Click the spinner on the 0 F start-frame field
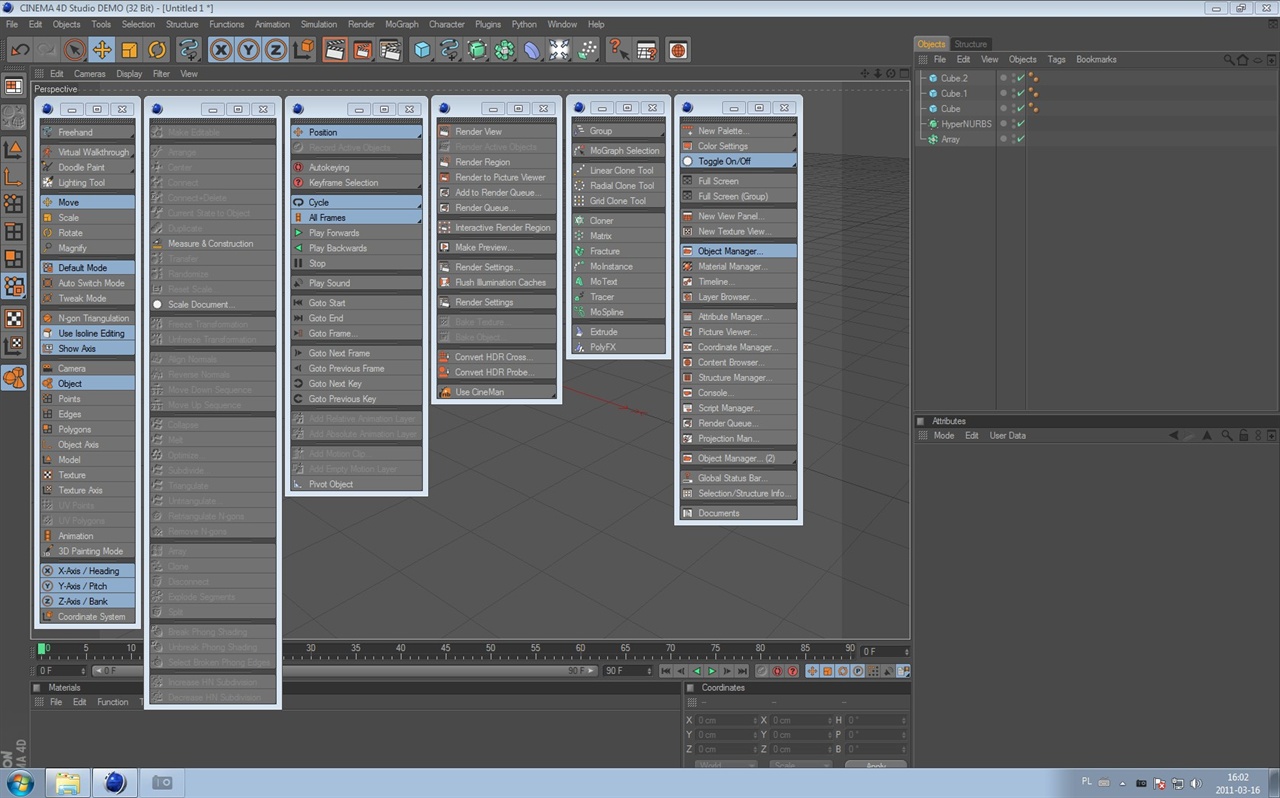Image resolution: width=1280 pixels, height=798 pixels. (x=85, y=671)
